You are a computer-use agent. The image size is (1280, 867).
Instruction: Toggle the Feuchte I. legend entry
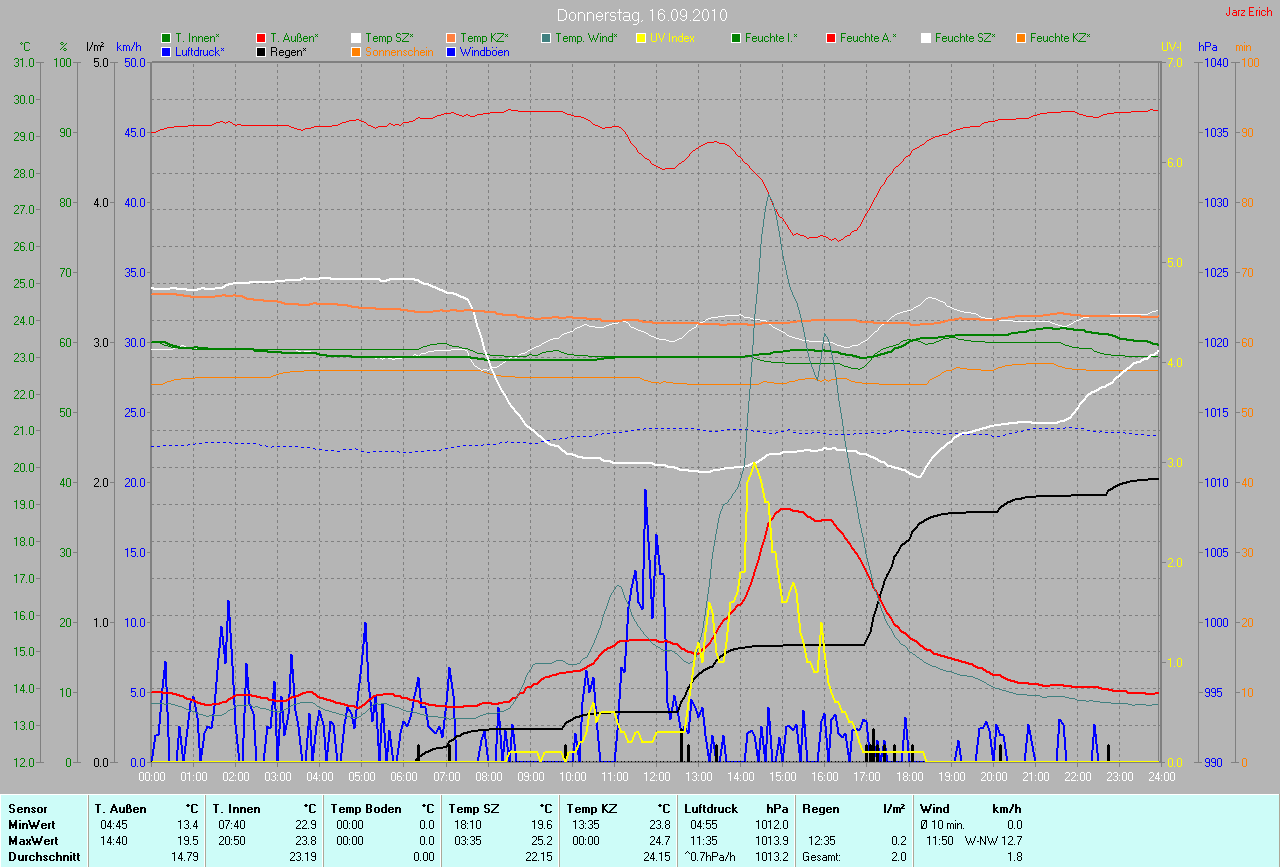(x=770, y=38)
